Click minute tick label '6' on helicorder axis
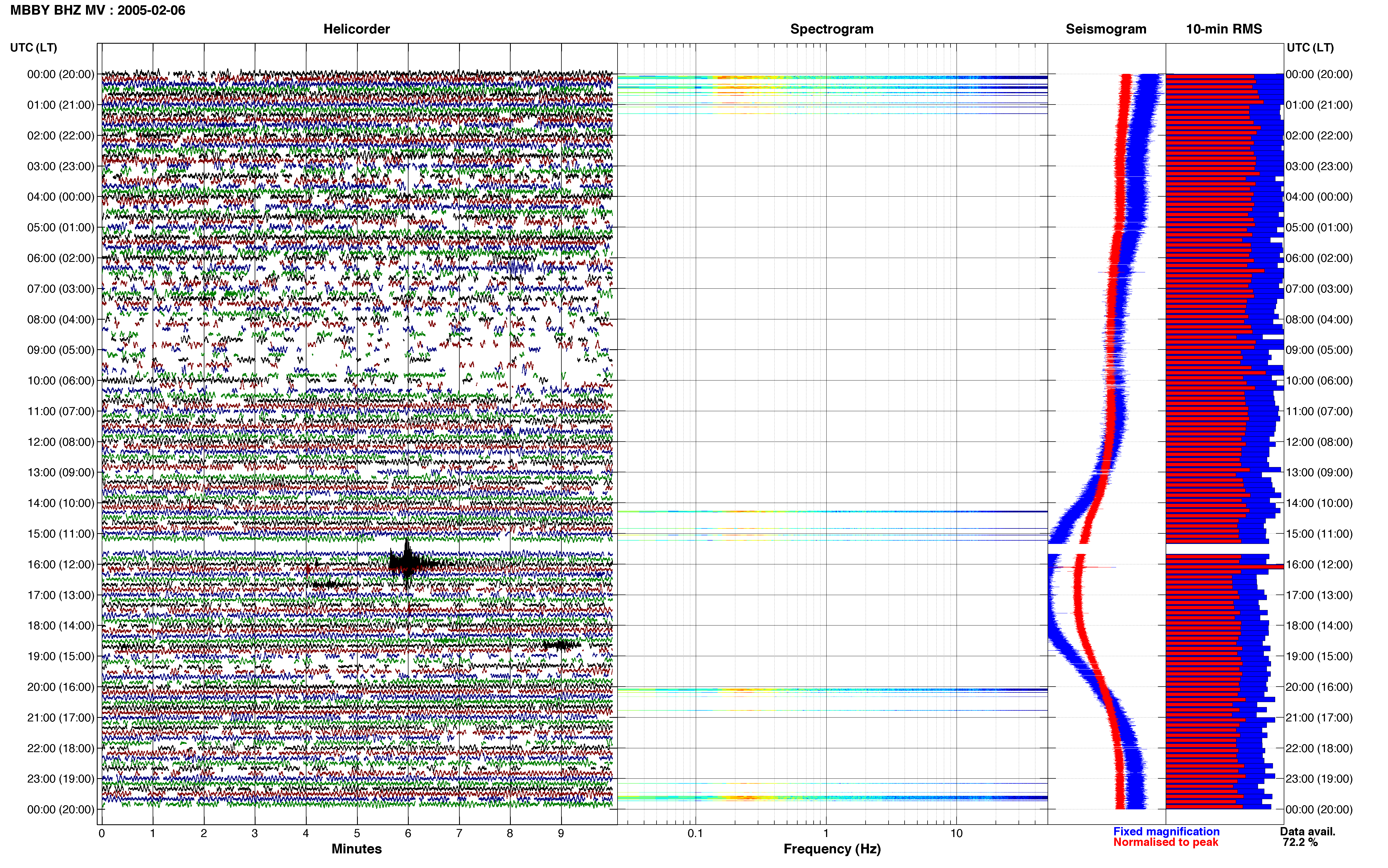 [x=408, y=833]
